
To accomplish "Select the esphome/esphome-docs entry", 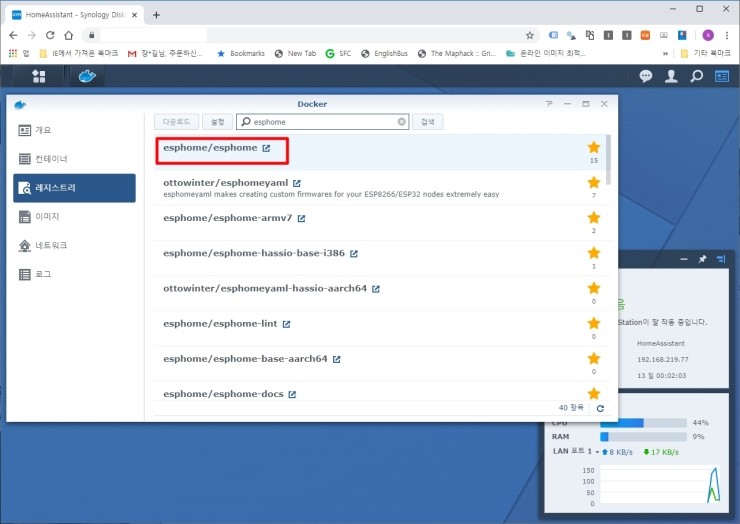I will (381, 391).
